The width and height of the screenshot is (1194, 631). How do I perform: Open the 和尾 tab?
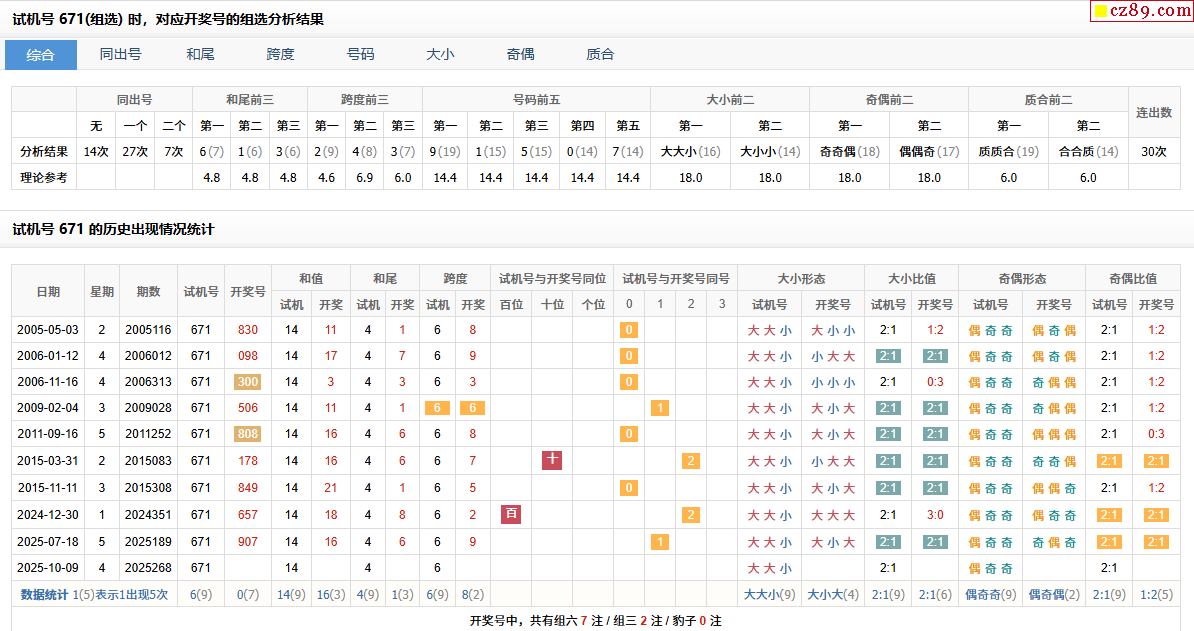[x=200, y=54]
